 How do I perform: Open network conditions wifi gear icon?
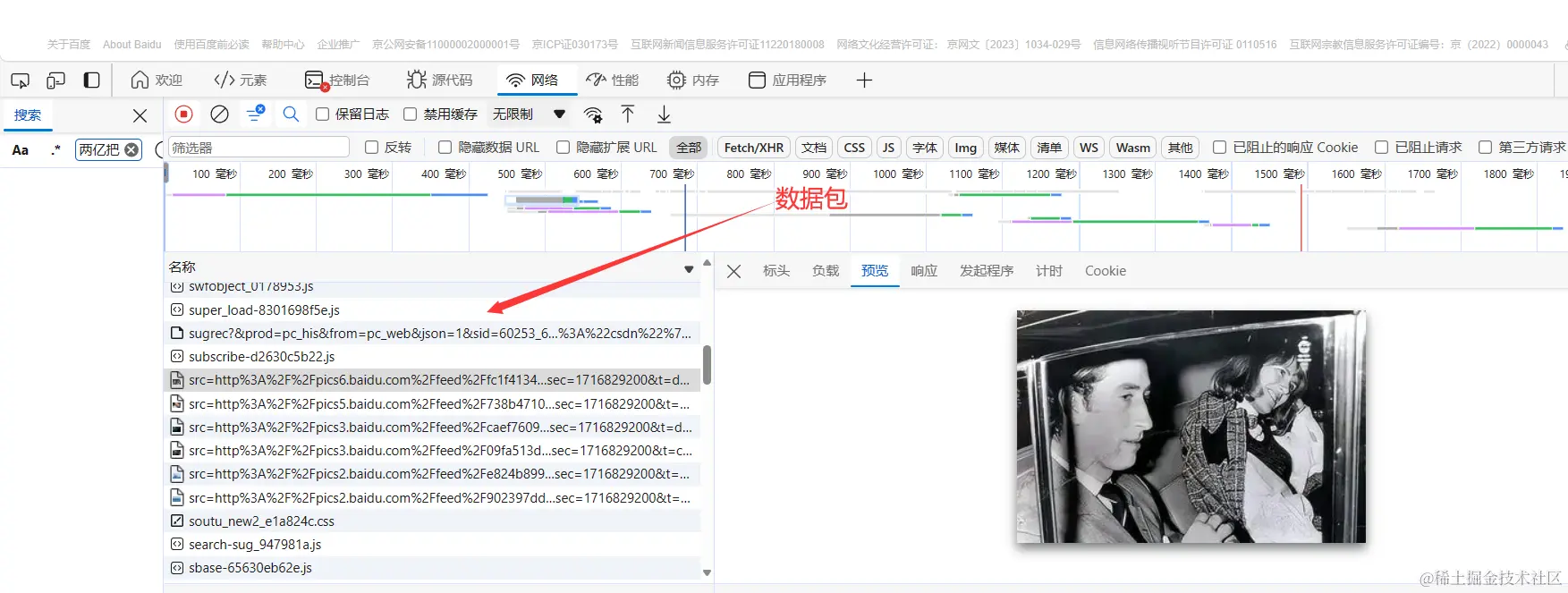click(593, 114)
